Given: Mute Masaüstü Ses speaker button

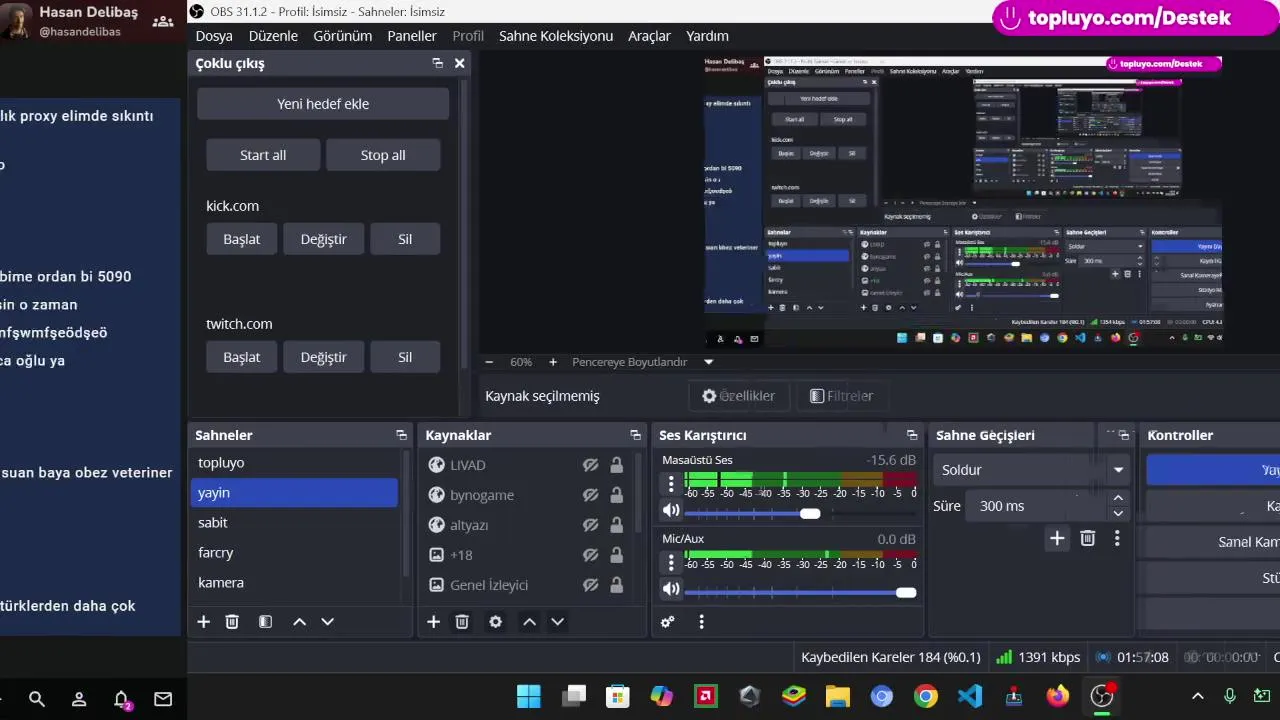Looking at the screenshot, I should 671,511.
